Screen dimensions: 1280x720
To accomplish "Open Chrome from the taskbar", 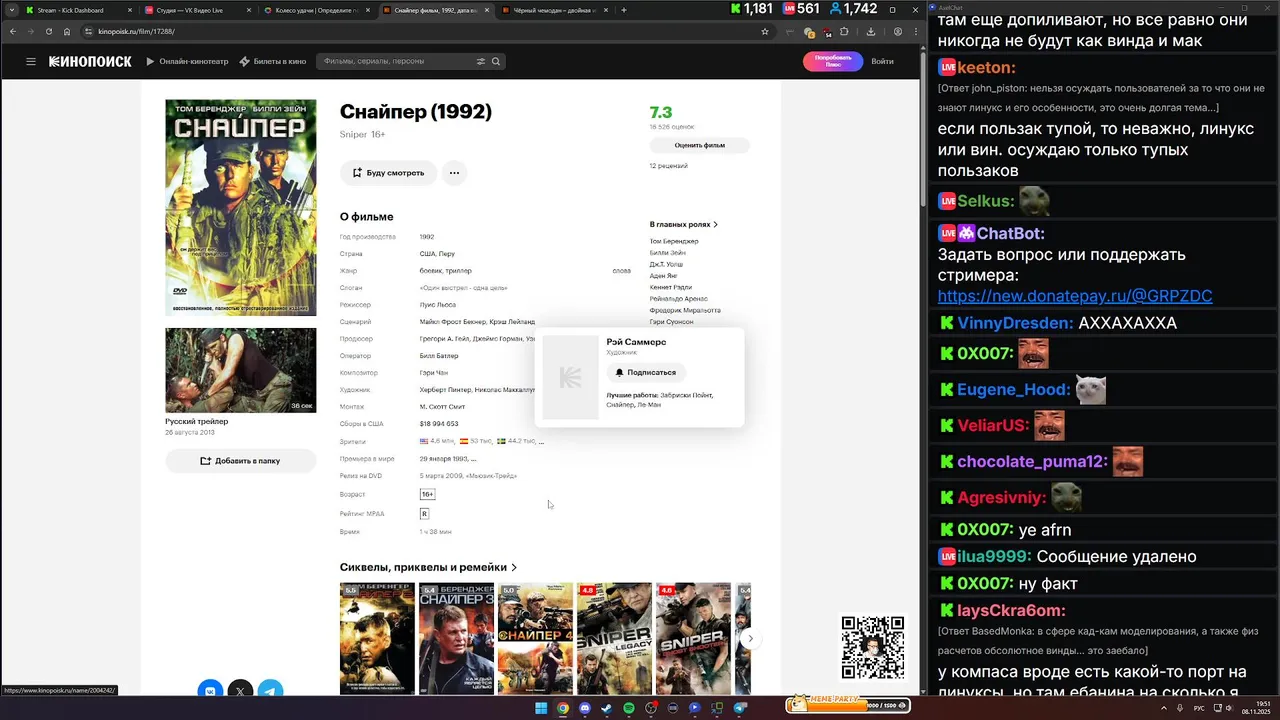I will (563, 708).
